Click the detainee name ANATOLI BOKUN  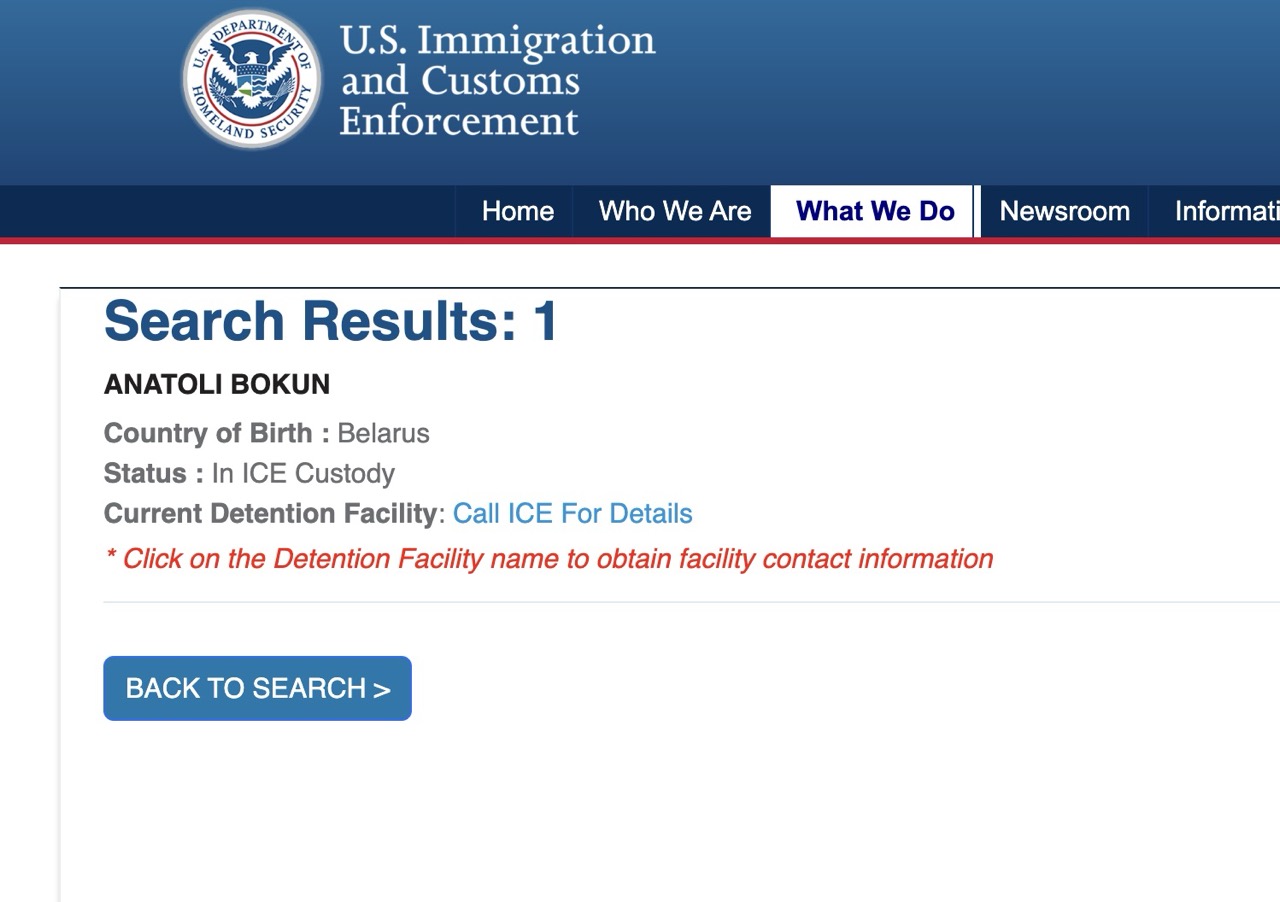click(x=217, y=385)
